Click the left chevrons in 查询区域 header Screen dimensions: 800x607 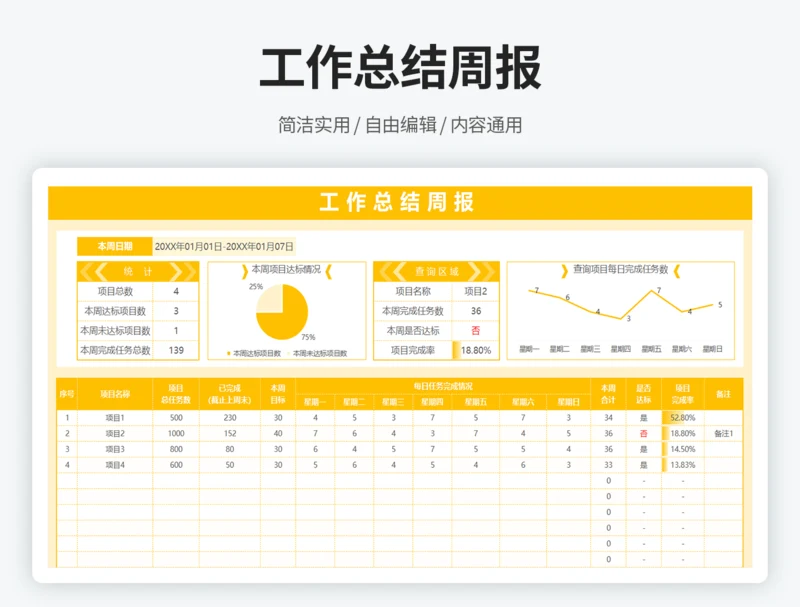391,271
